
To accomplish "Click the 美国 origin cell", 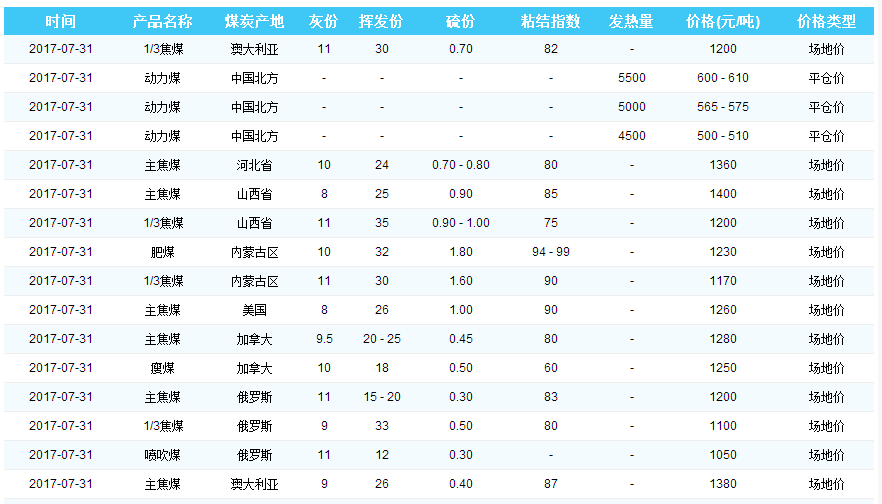I will coord(254,310).
